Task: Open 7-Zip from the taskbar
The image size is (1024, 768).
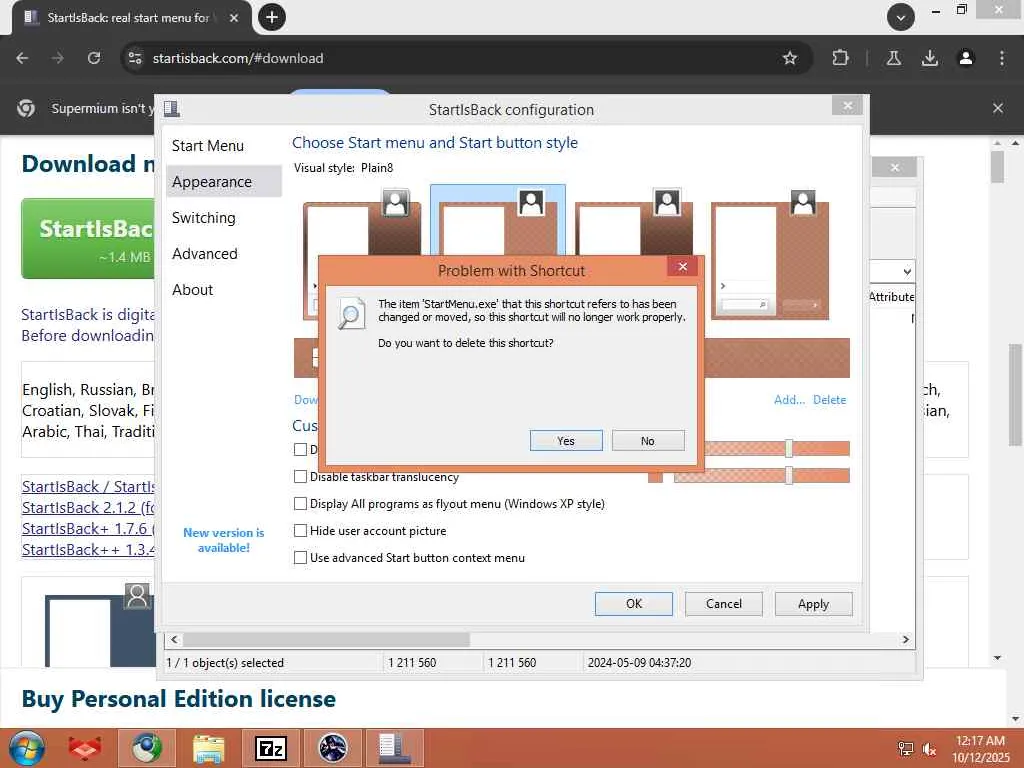Action: [x=271, y=748]
